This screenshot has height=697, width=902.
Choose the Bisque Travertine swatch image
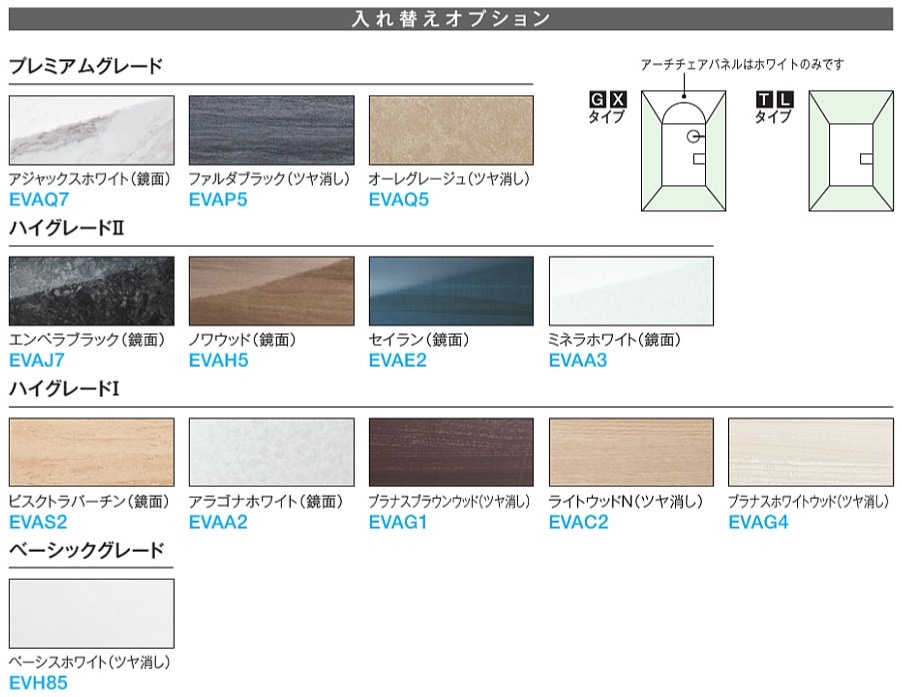pos(91,453)
